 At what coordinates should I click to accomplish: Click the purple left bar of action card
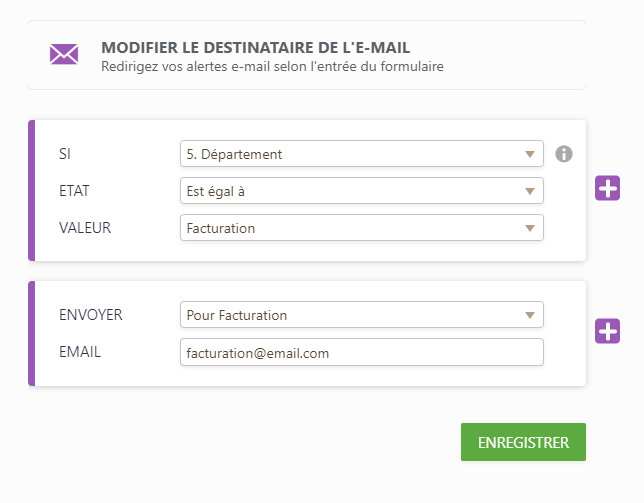click(x=31, y=334)
